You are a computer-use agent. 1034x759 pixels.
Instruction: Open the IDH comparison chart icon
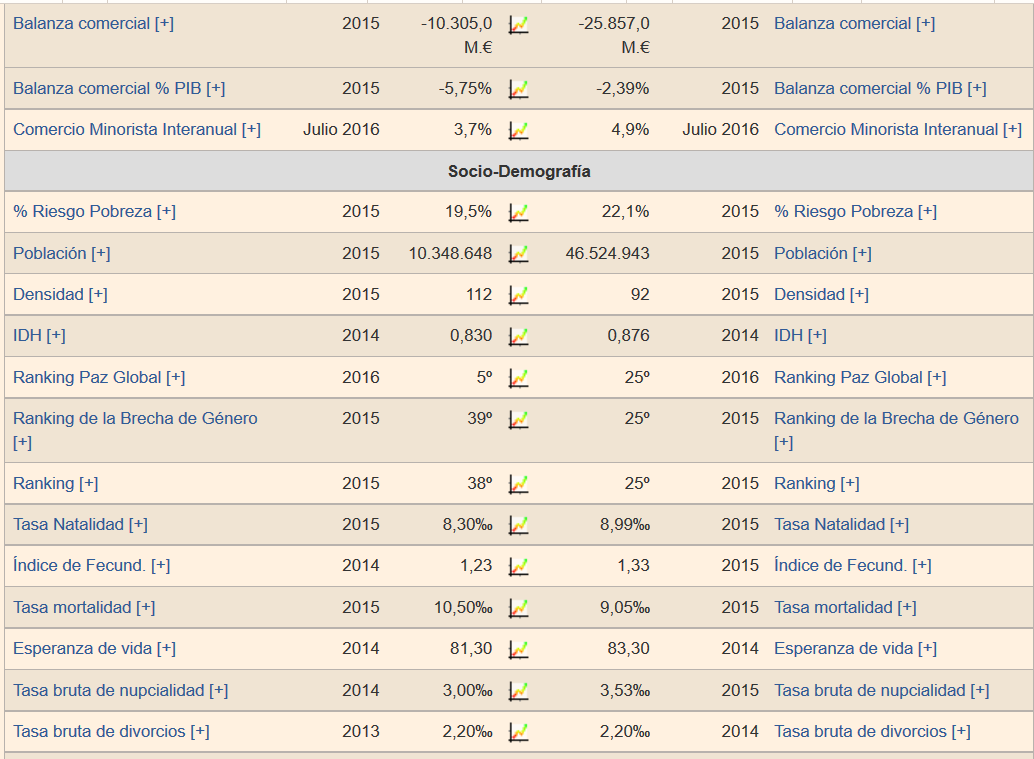[518, 336]
